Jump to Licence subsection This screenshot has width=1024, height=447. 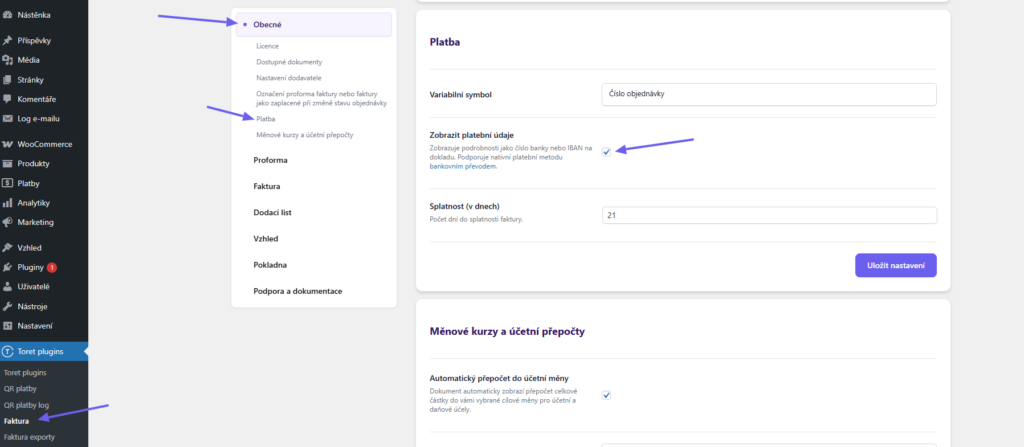[x=267, y=46]
